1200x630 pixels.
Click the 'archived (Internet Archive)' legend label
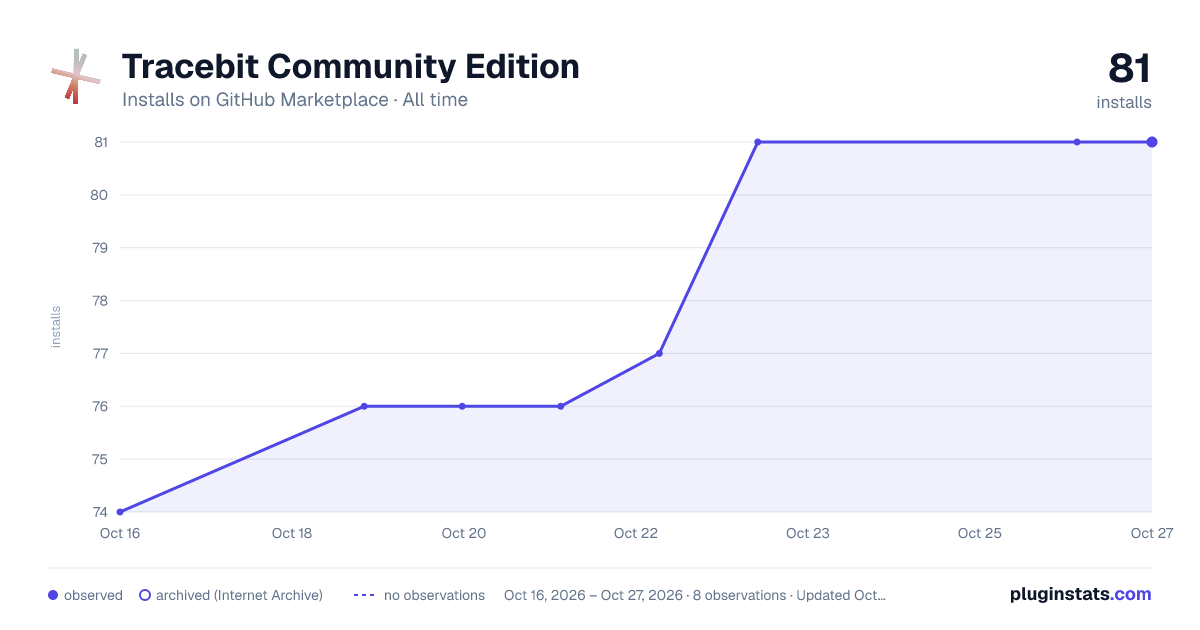pyautogui.click(x=239, y=595)
